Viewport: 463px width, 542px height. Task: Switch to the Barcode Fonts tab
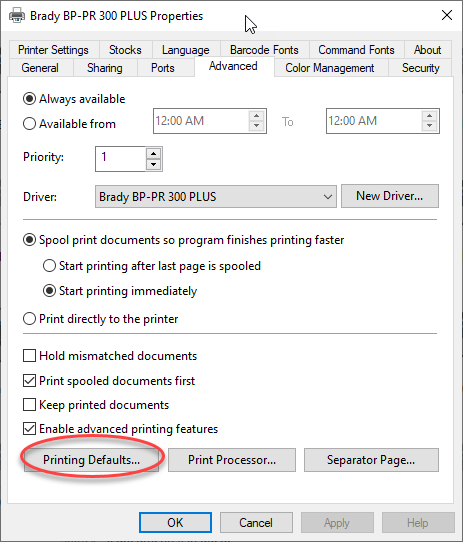264,50
